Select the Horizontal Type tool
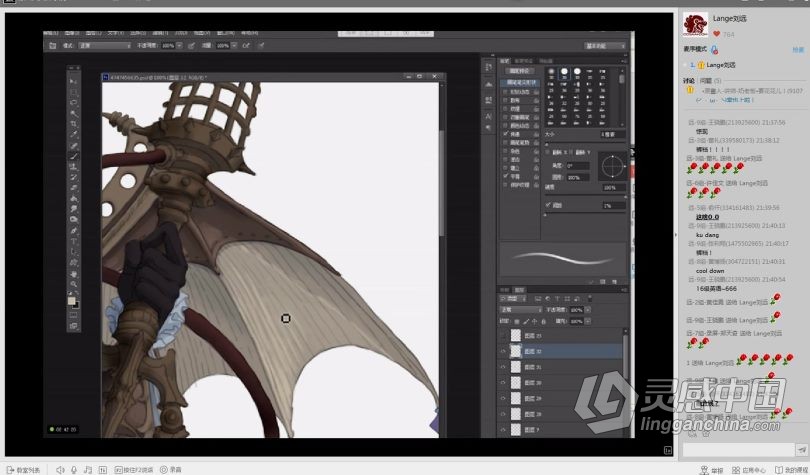The image size is (810, 475). pyautogui.click(x=73, y=242)
